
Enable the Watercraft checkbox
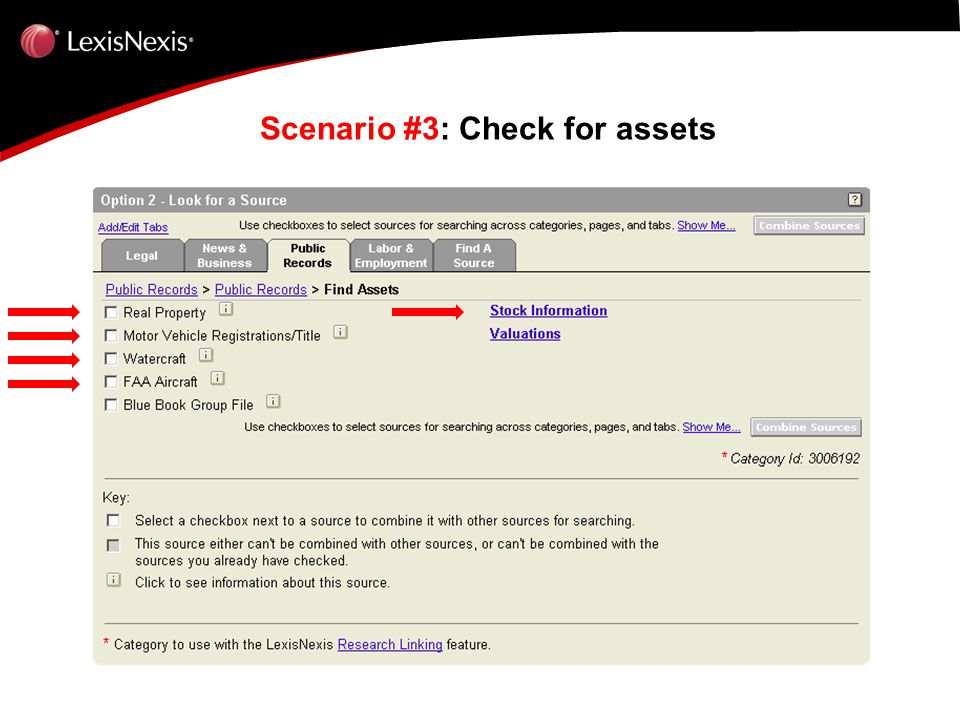click(111, 359)
